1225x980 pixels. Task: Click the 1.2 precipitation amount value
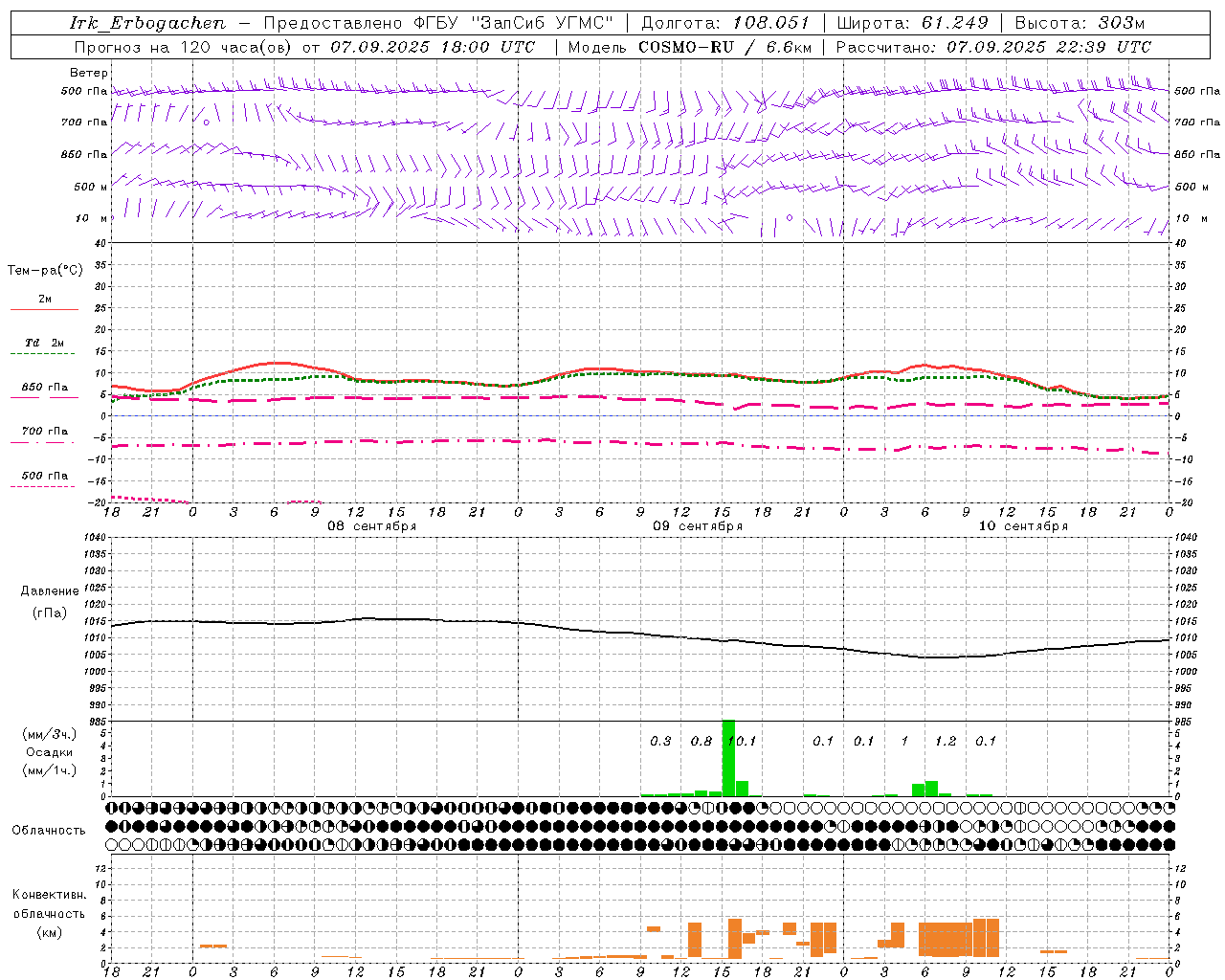pyautogui.click(x=946, y=741)
